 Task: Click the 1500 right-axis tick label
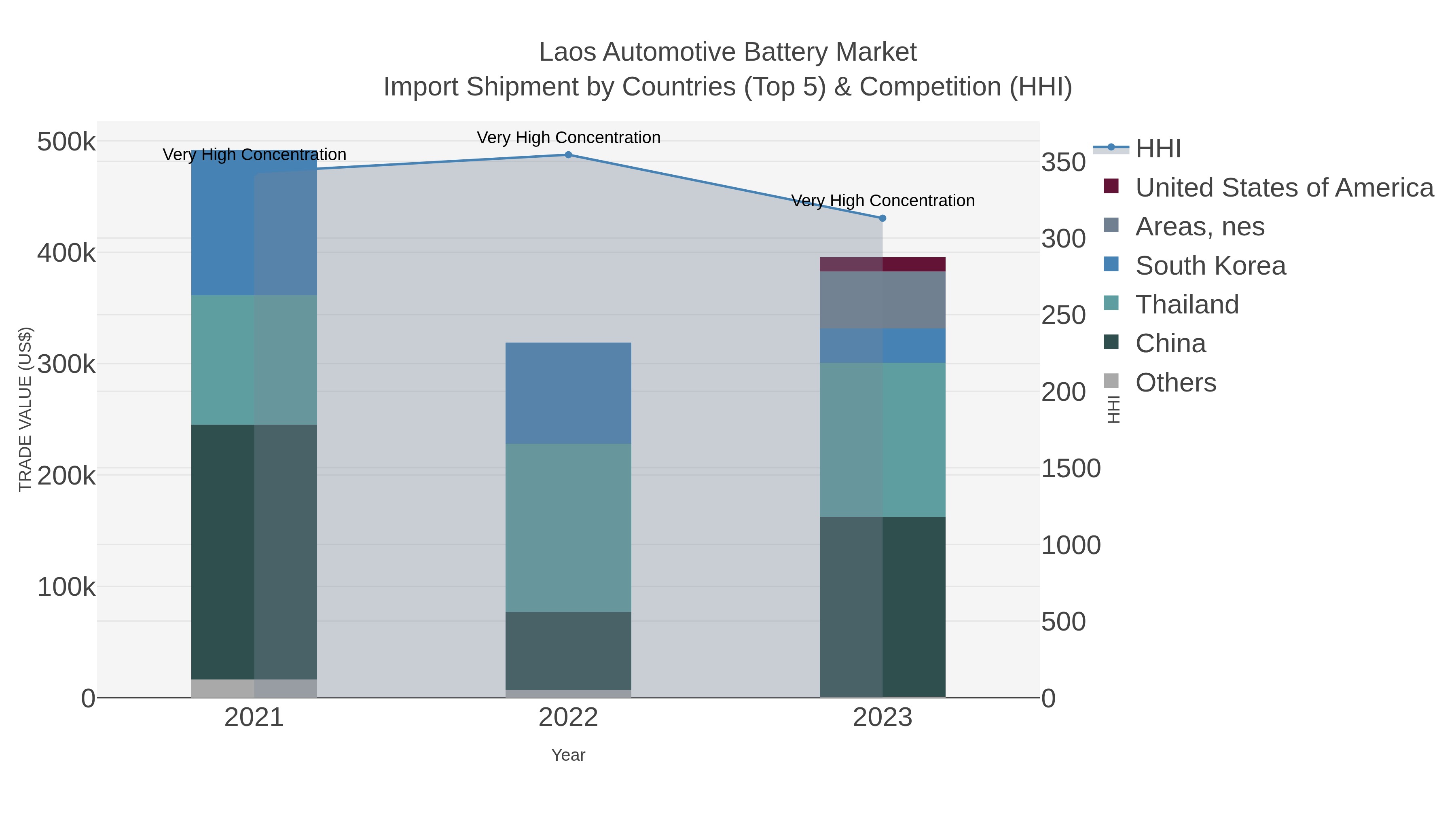1071,469
